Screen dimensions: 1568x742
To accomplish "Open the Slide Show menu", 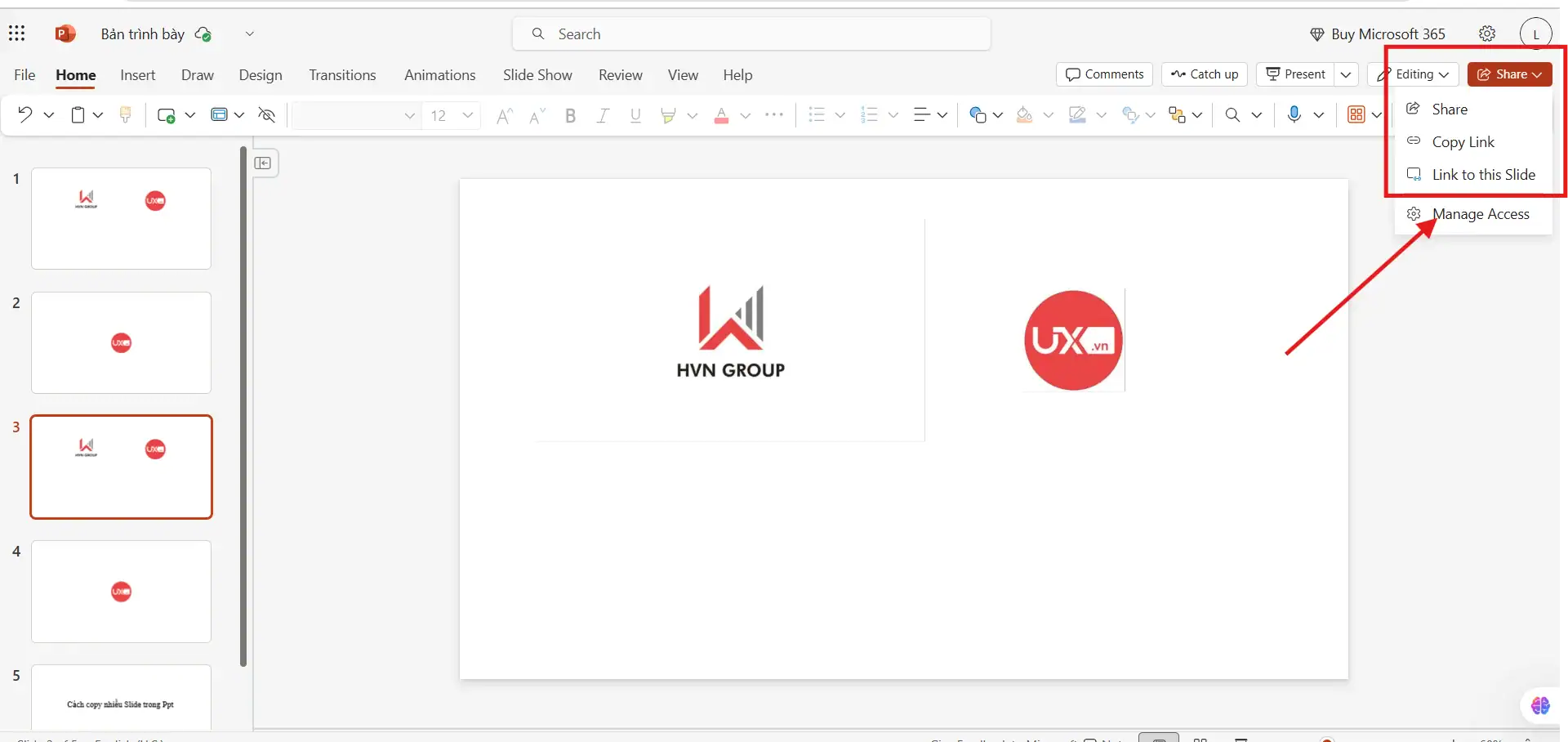I will (x=537, y=74).
